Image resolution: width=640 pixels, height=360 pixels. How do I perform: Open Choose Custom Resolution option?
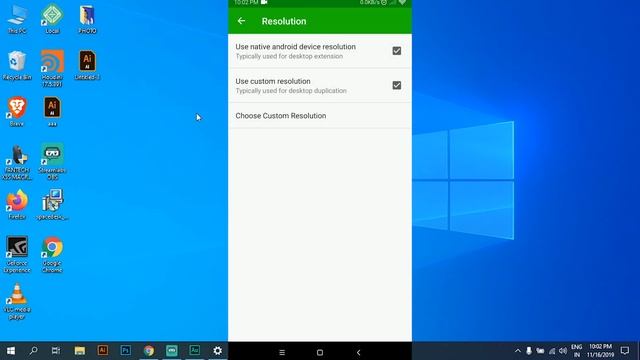(x=320, y=116)
